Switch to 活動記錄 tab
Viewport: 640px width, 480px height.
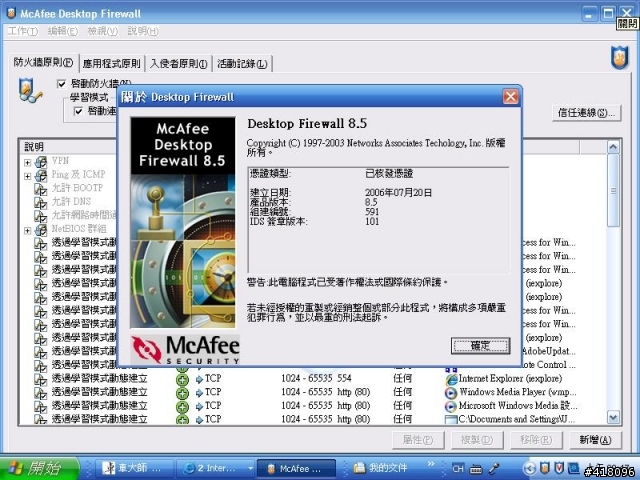coord(242,64)
